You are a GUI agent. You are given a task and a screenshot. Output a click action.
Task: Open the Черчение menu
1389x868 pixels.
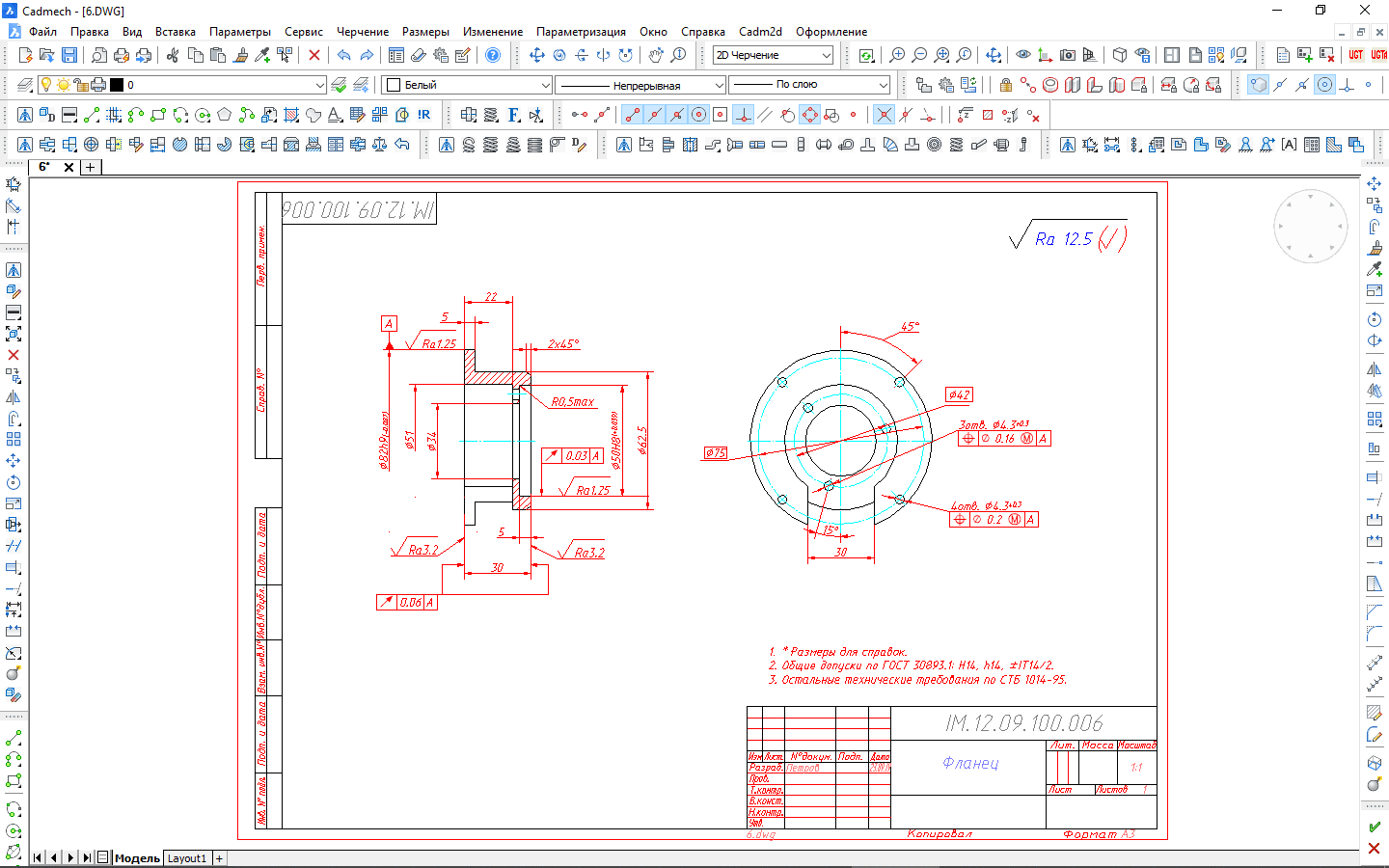click(x=362, y=32)
